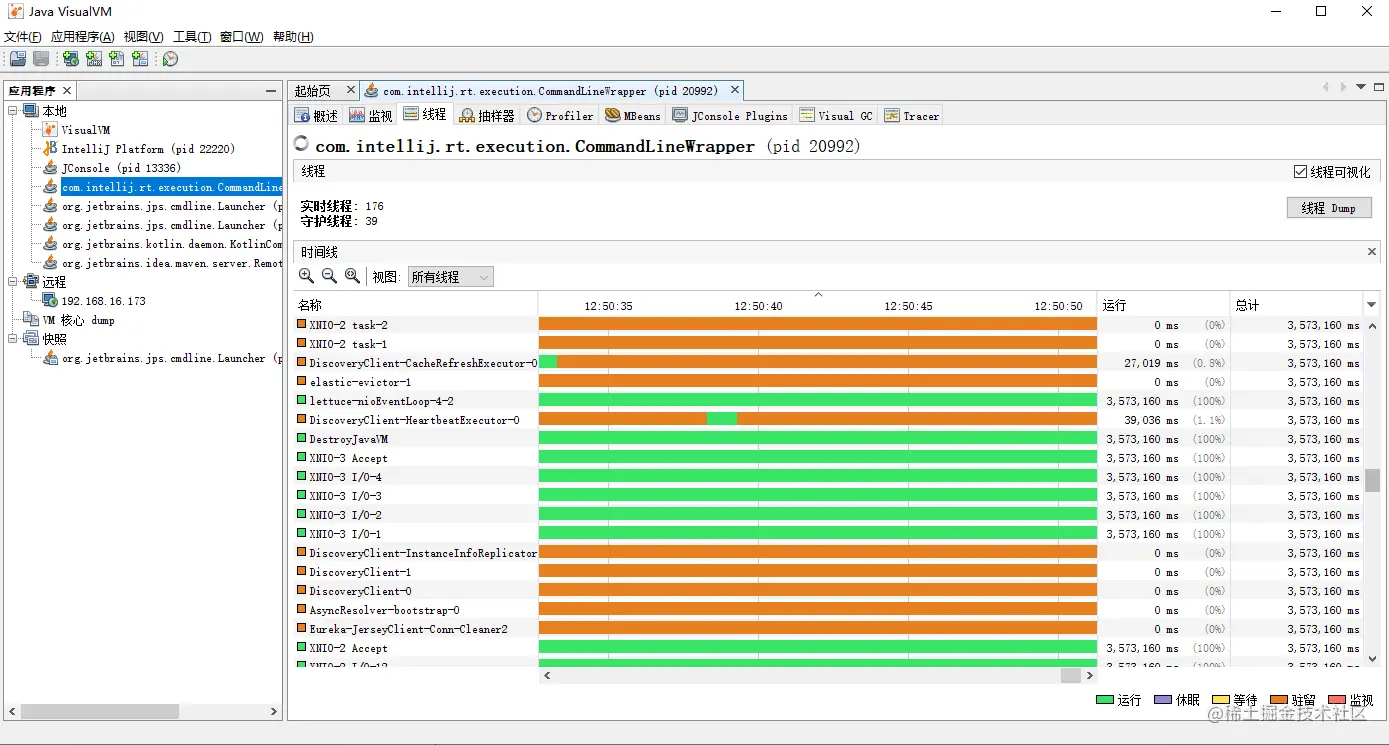Switch to the 概述 tab
This screenshot has width=1389, height=745.
pyautogui.click(x=316, y=116)
